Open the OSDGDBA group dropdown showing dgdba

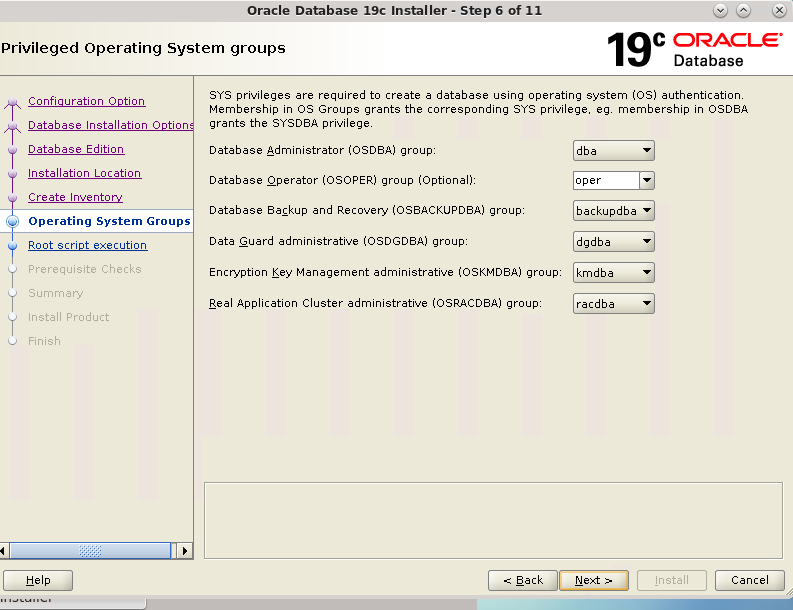pos(613,242)
